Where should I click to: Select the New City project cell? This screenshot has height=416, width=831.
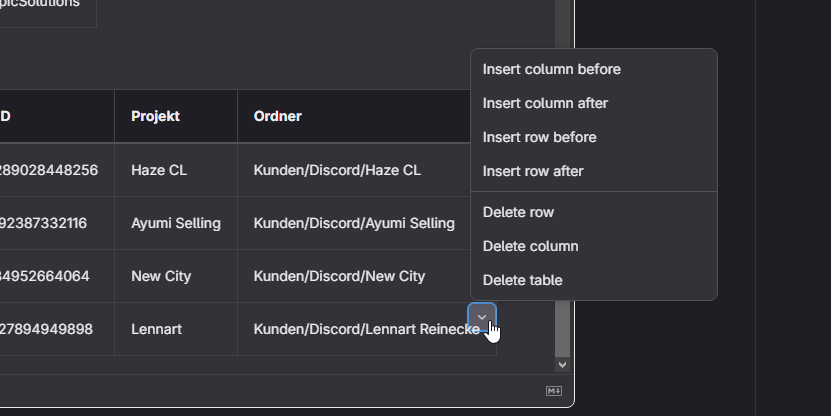tap(161, 276)
